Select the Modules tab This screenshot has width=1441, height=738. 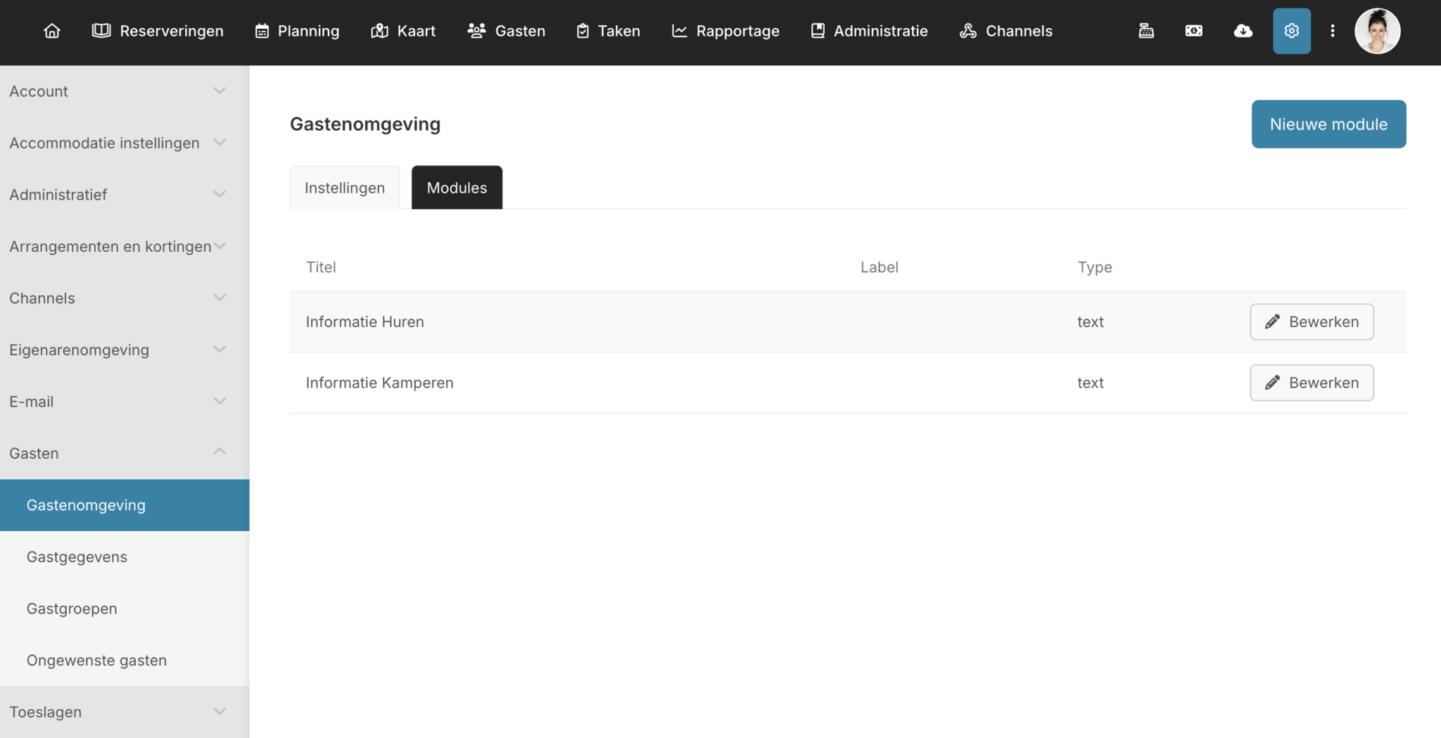pos(457,188)
